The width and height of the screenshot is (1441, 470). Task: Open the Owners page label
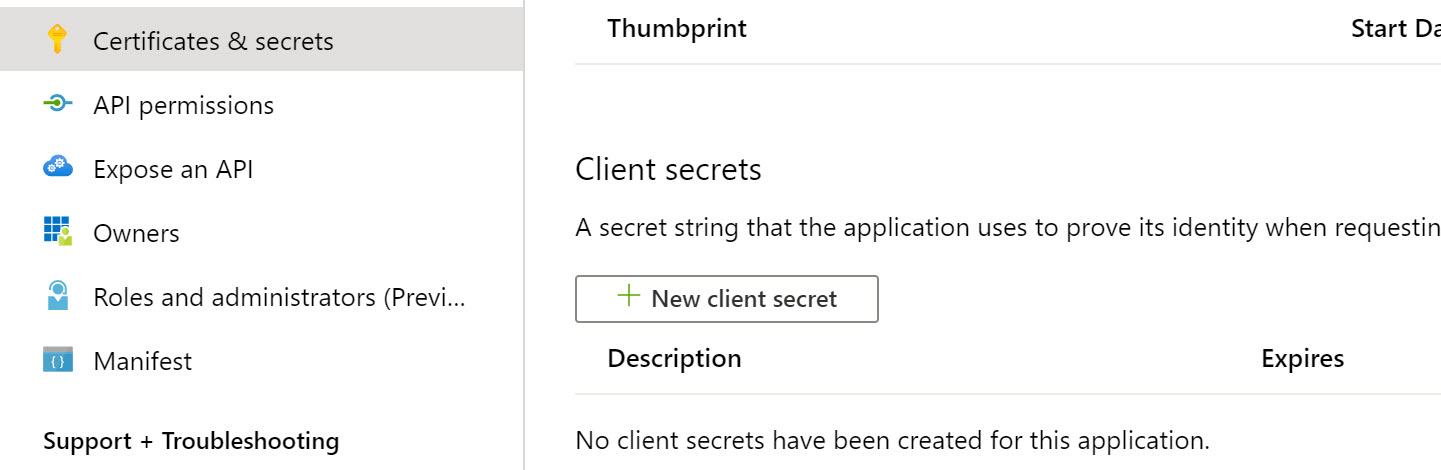click(x=136, y=233)
